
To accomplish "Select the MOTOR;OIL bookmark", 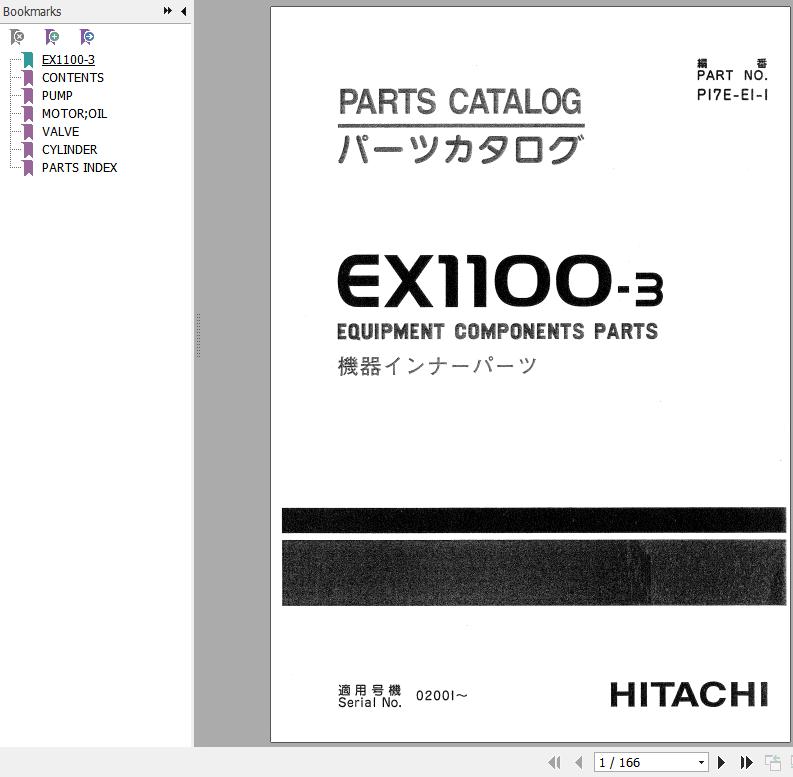I will point(74,114).
